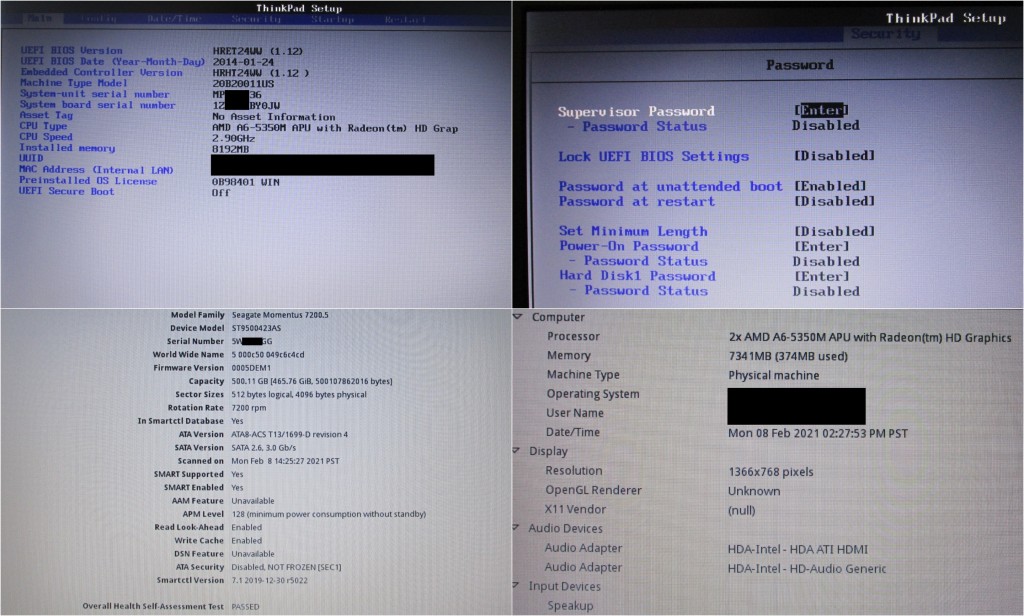The height and width of the screenshot is (616, 1024).
Task: Click the Smartctl Version value
Action: 269,580
